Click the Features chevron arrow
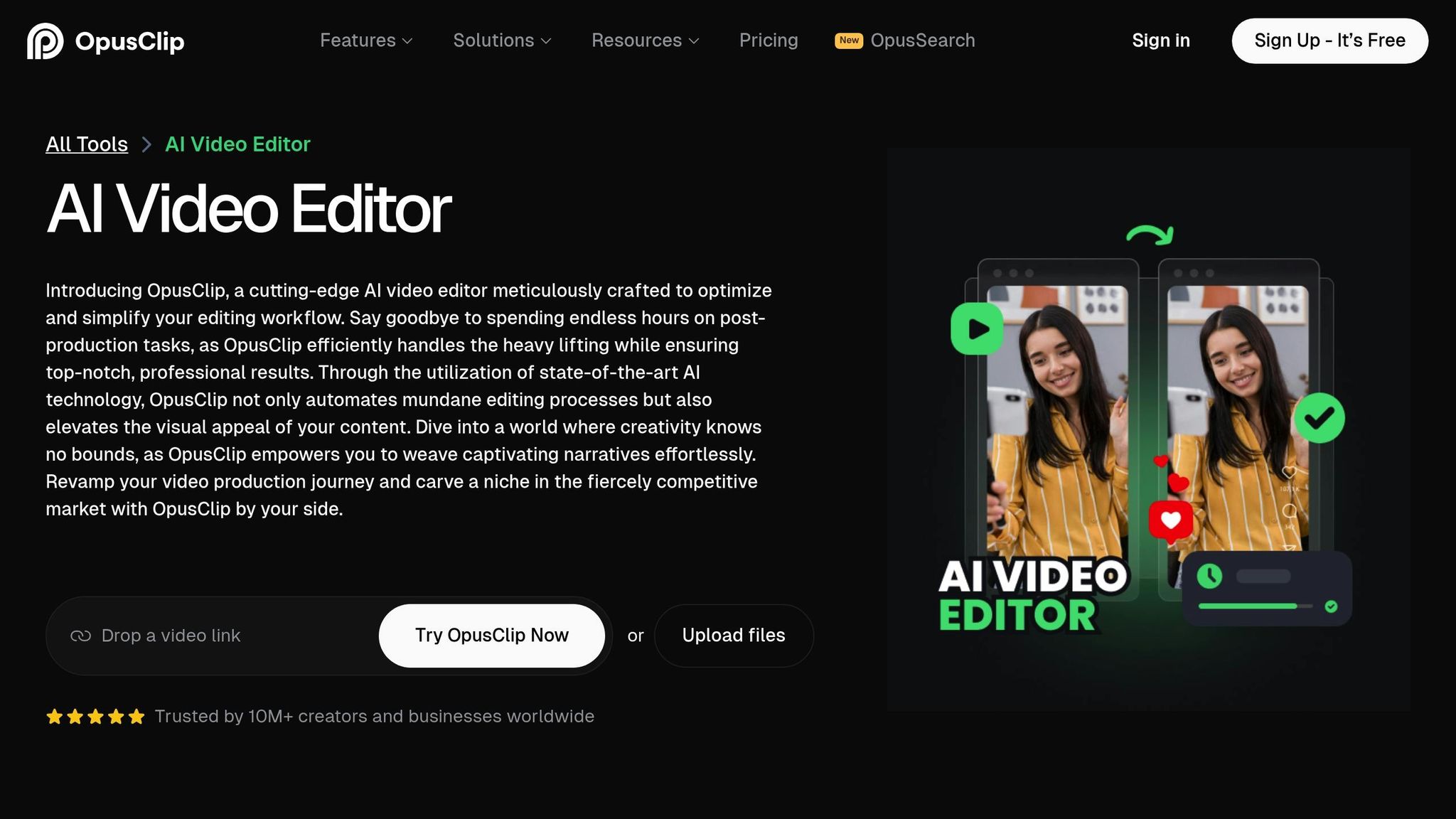 407,41
